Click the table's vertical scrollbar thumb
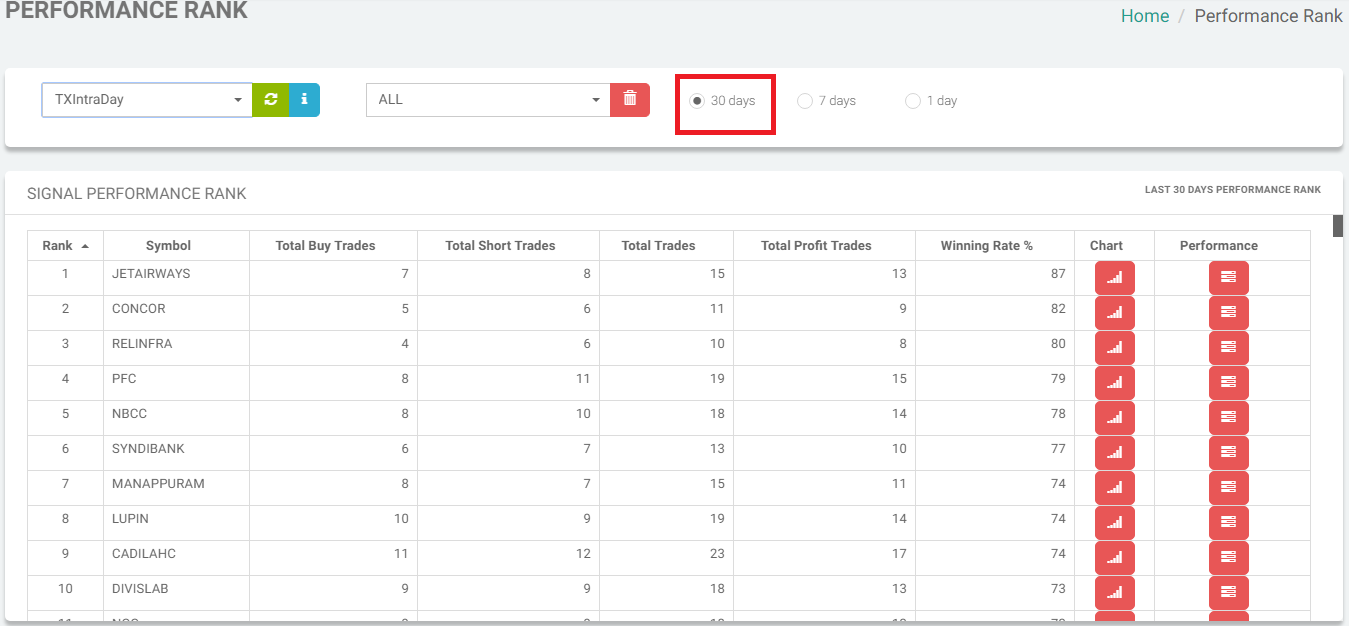 (x=1338, y=226)
